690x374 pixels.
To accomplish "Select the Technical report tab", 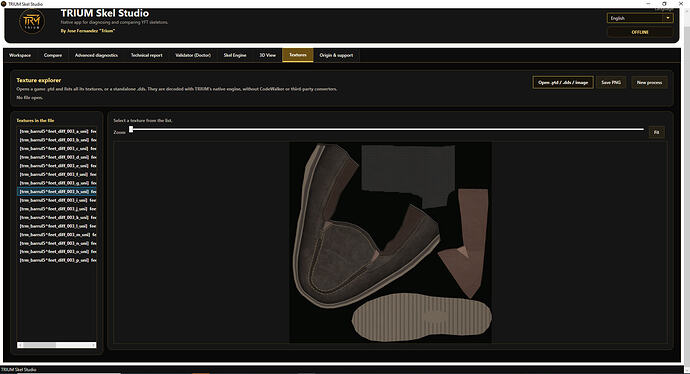I will click(147, 55).
